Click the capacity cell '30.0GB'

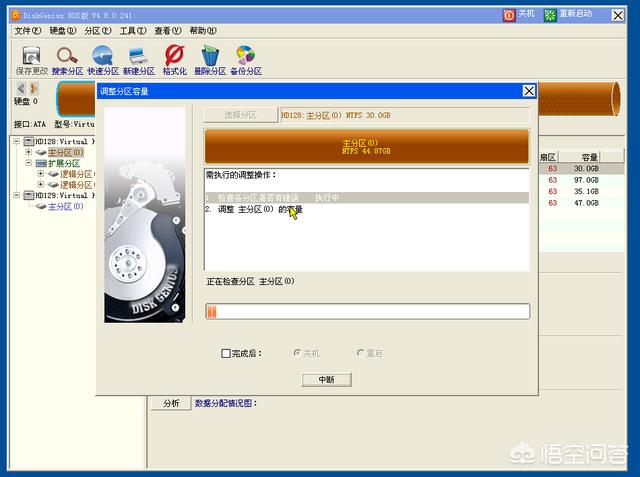586,169
